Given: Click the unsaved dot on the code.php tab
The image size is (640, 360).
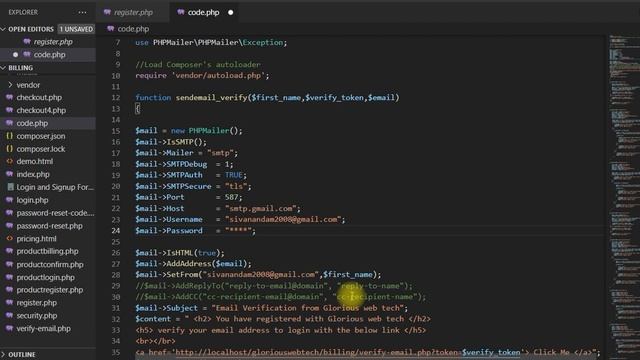Looking at the screenshot, I should tap(231, 12).
